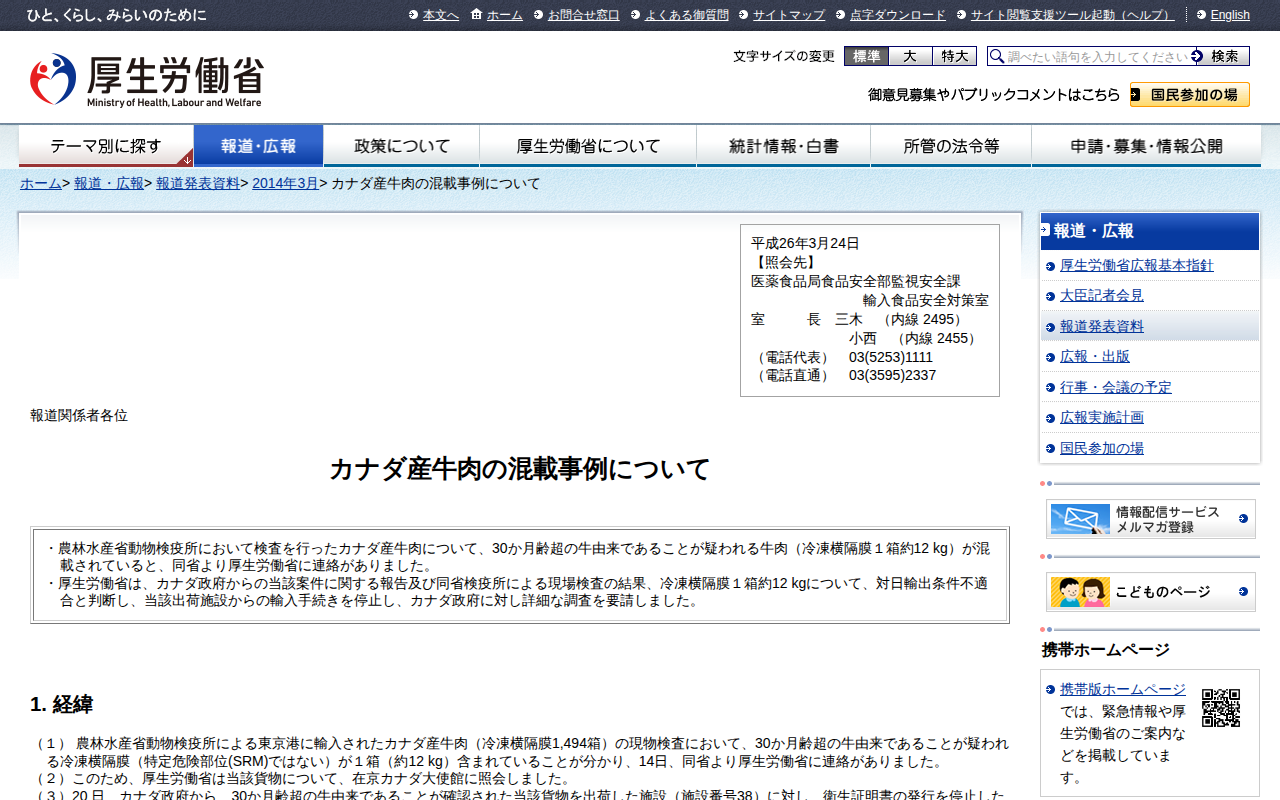Click the magnifier icon in search box

997,56
